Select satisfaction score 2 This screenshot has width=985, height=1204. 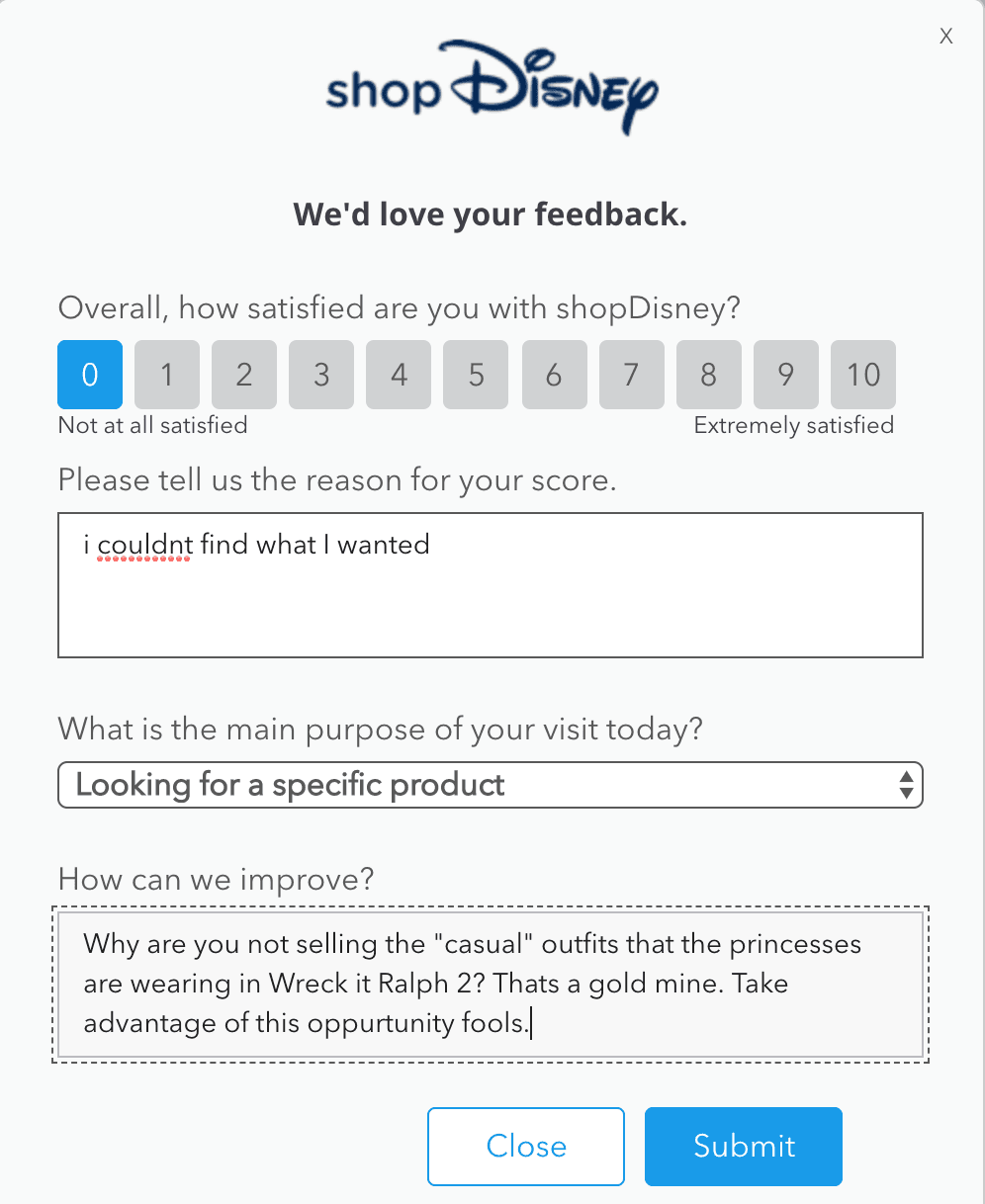[244, 375]
